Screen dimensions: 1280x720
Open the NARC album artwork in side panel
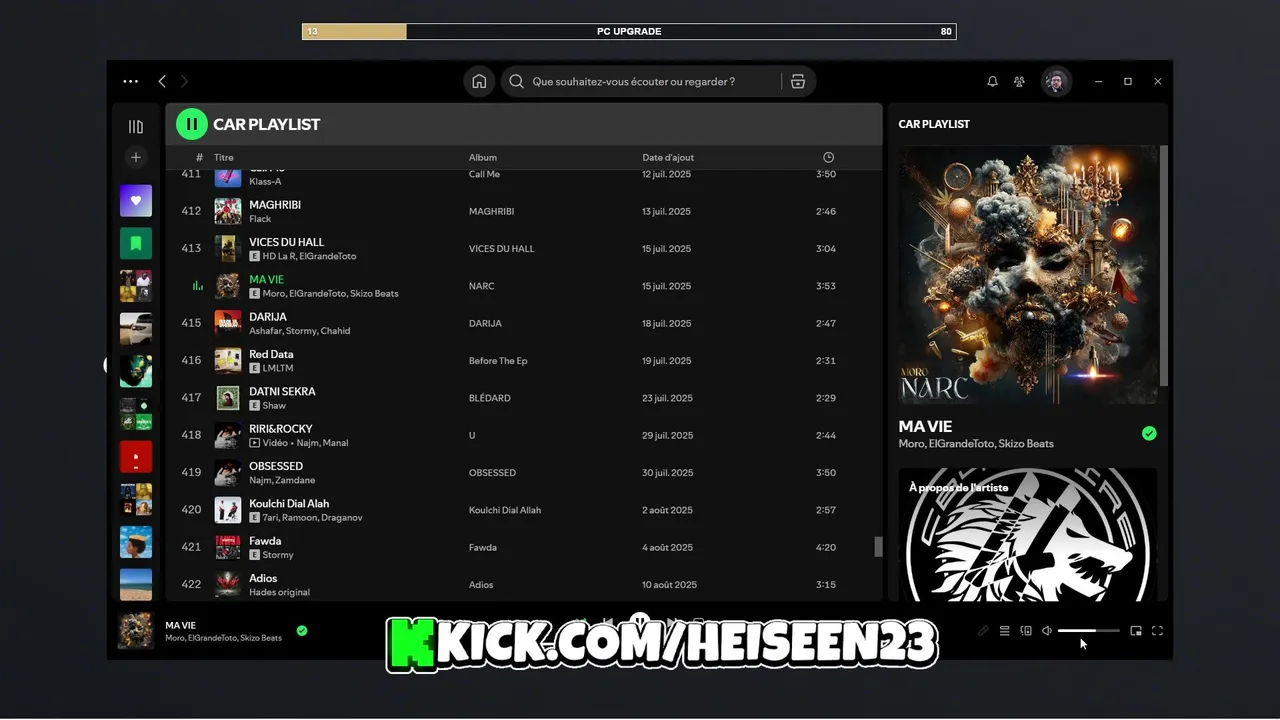[x=1028, y=275]
